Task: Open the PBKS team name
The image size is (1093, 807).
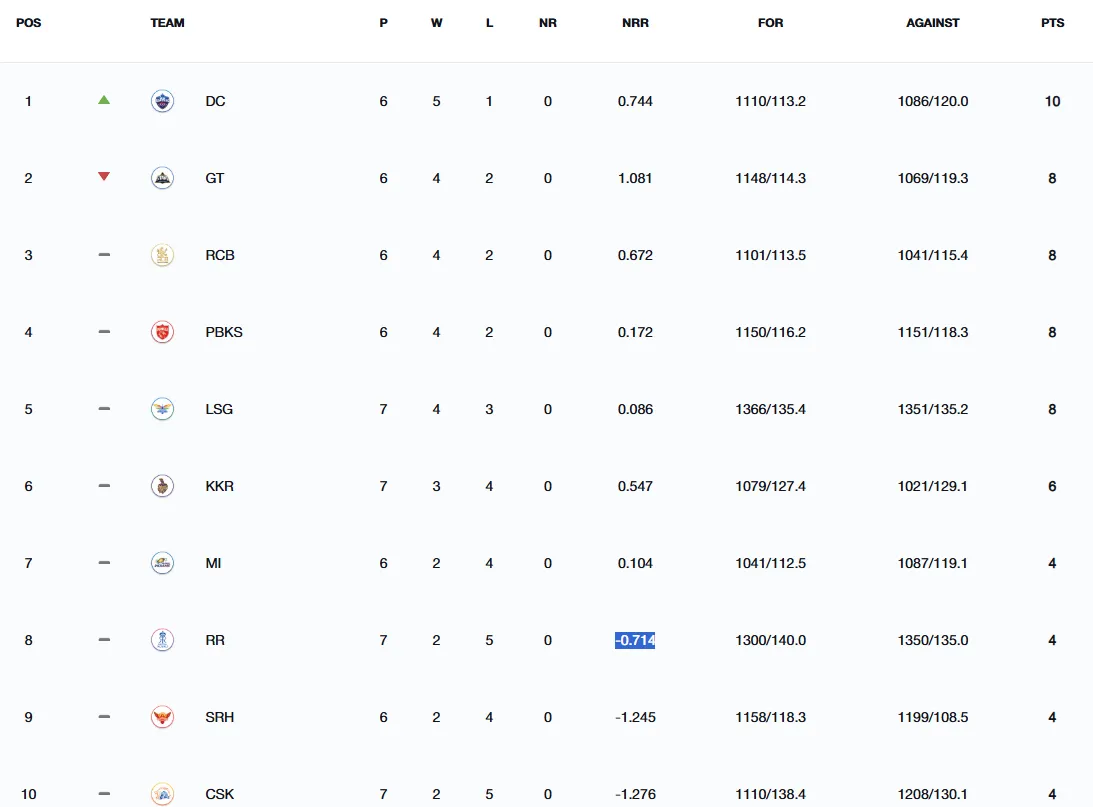Action: click(224, 332)
